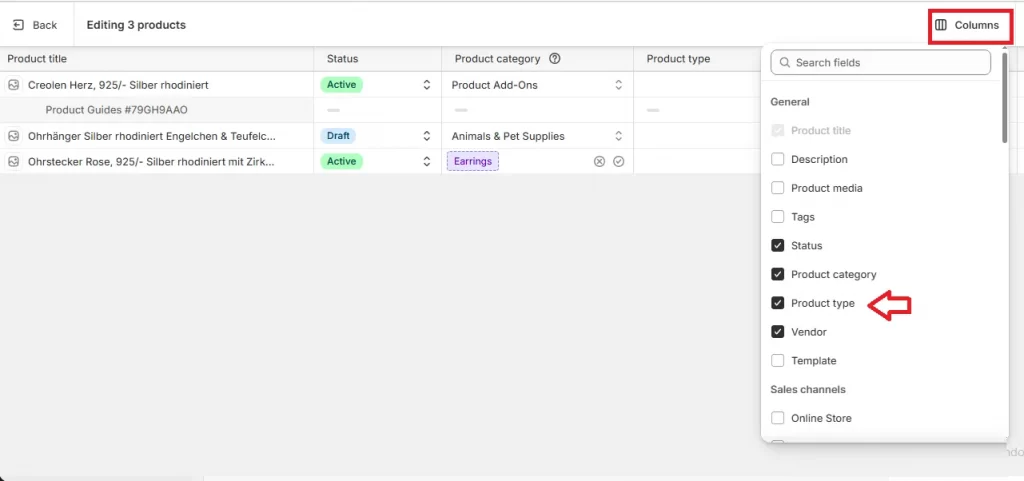
Task: Open the Product Add-Ons category dropdown
Action: point(618,85)
